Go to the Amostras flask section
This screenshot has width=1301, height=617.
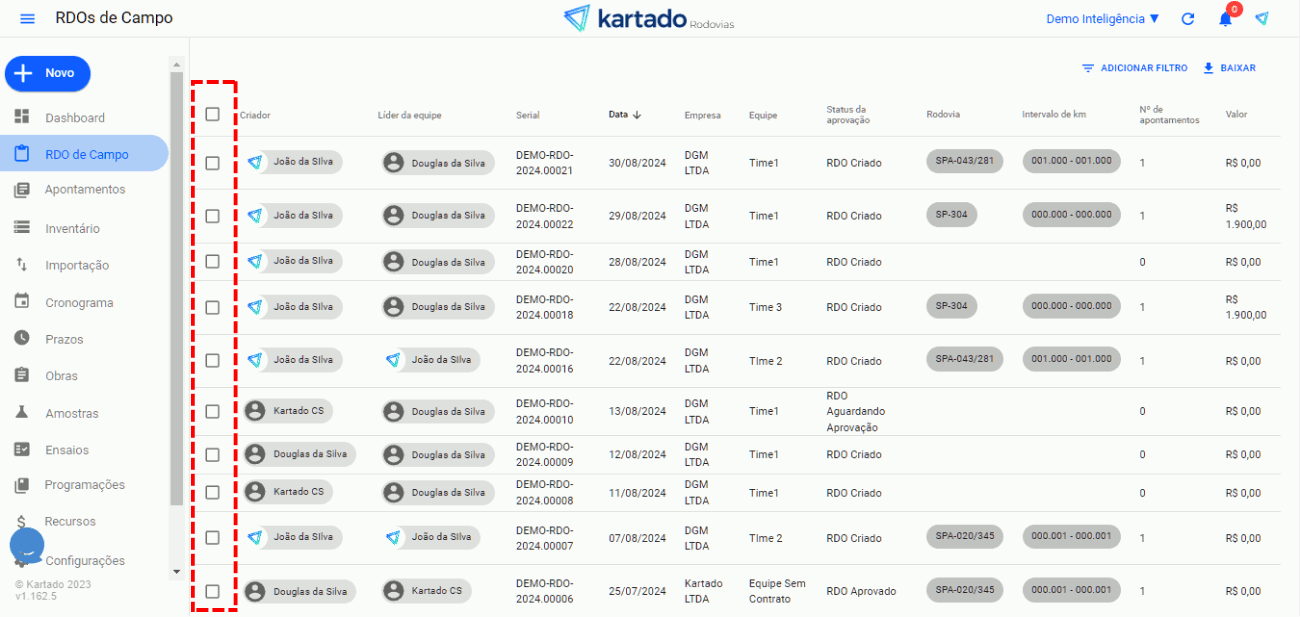(x=71, y=413)
